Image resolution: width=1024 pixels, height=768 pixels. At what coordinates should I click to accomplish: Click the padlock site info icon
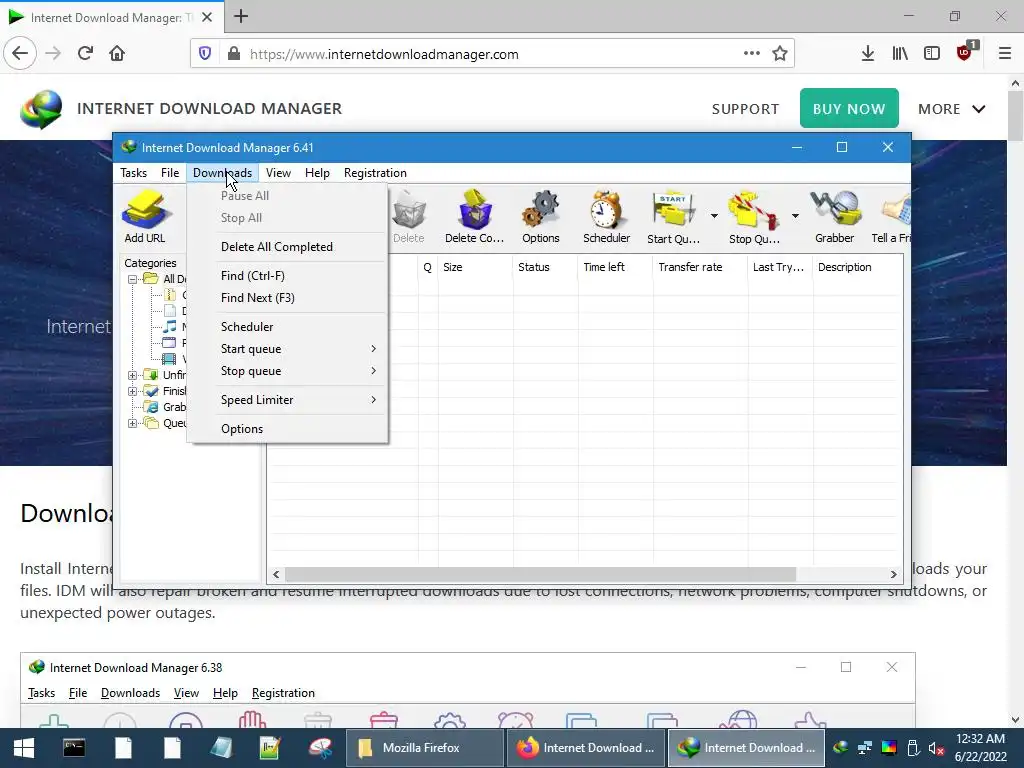(x=234, y=54)
